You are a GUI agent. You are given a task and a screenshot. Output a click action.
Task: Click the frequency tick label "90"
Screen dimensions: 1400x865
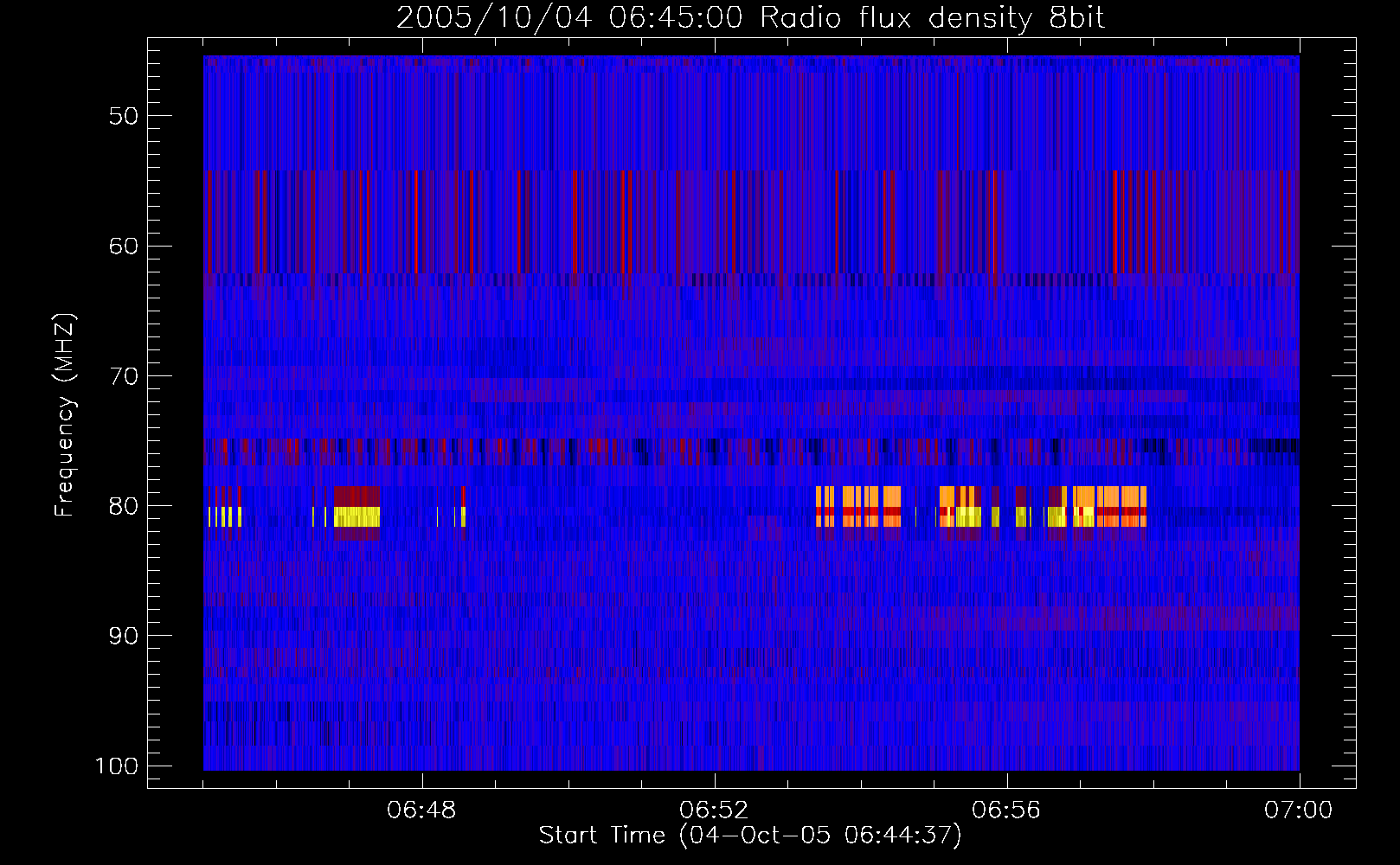coord(124,636)
